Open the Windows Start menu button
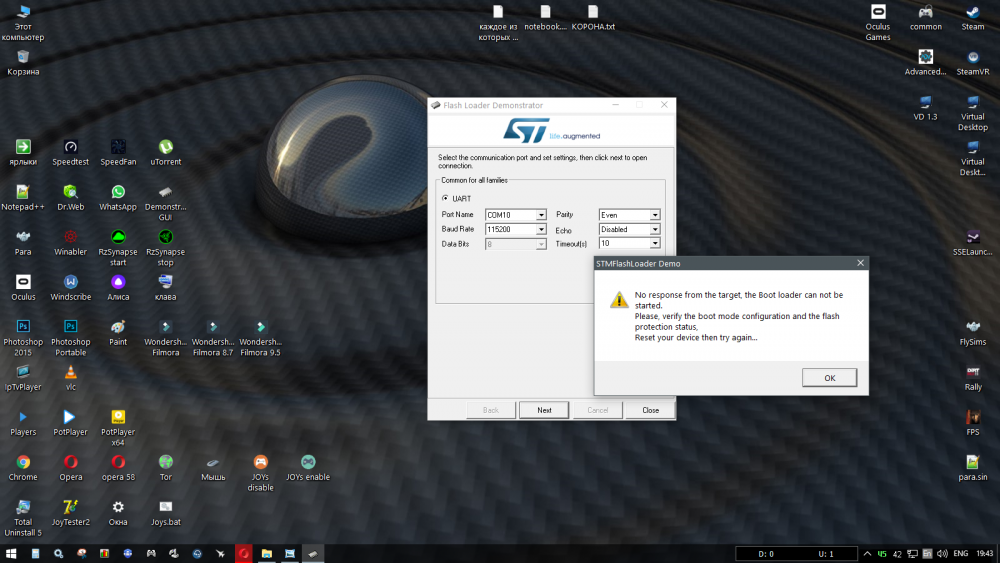 [x=11, y=553]
